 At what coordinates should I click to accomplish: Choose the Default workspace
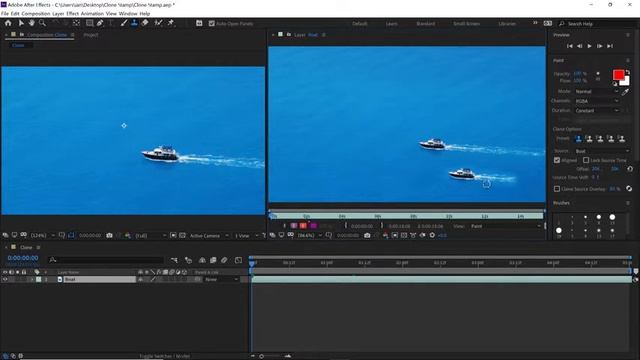click(x=360, y=24)
